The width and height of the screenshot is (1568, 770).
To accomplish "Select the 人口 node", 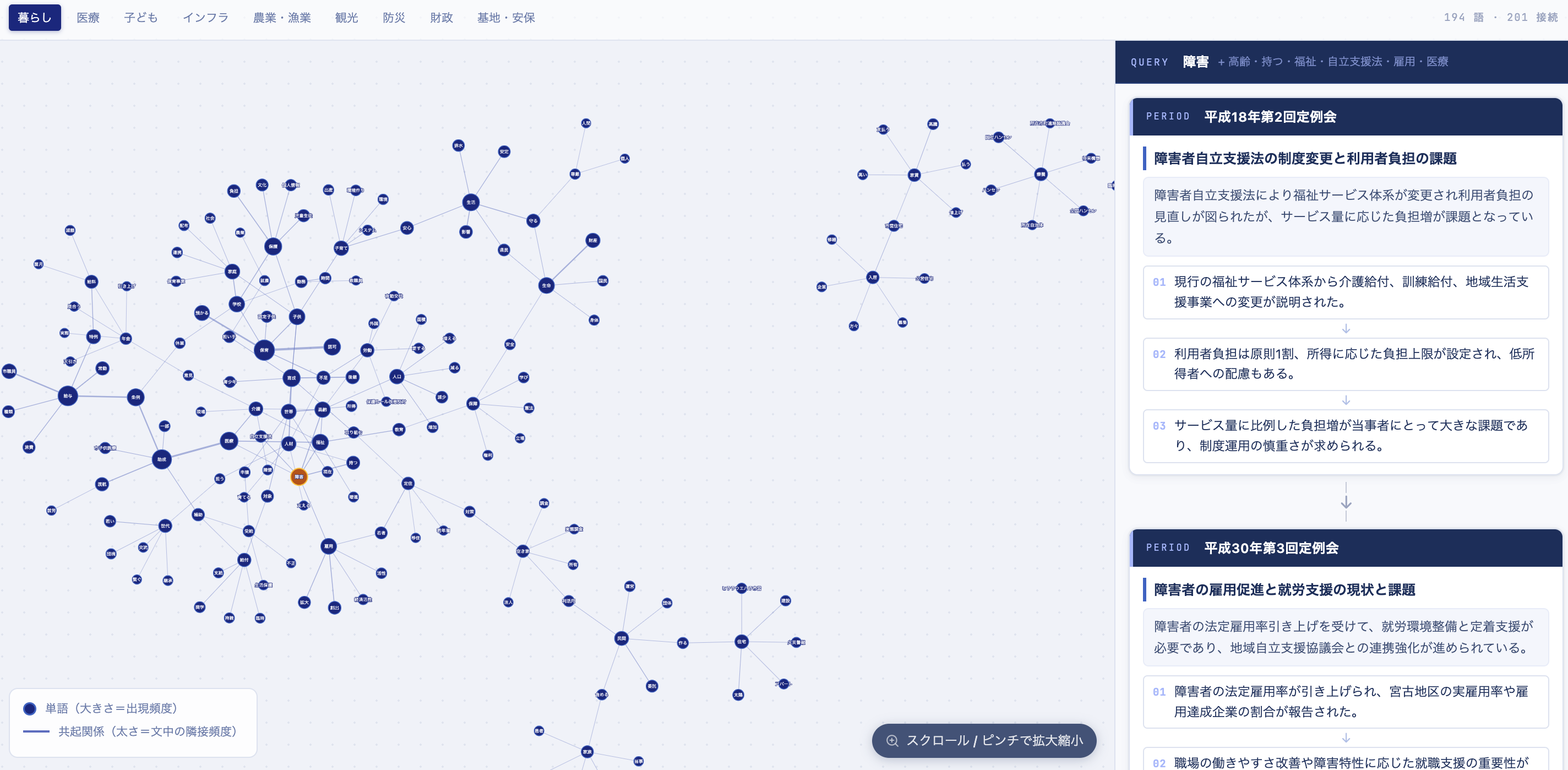I will (397, 377).
